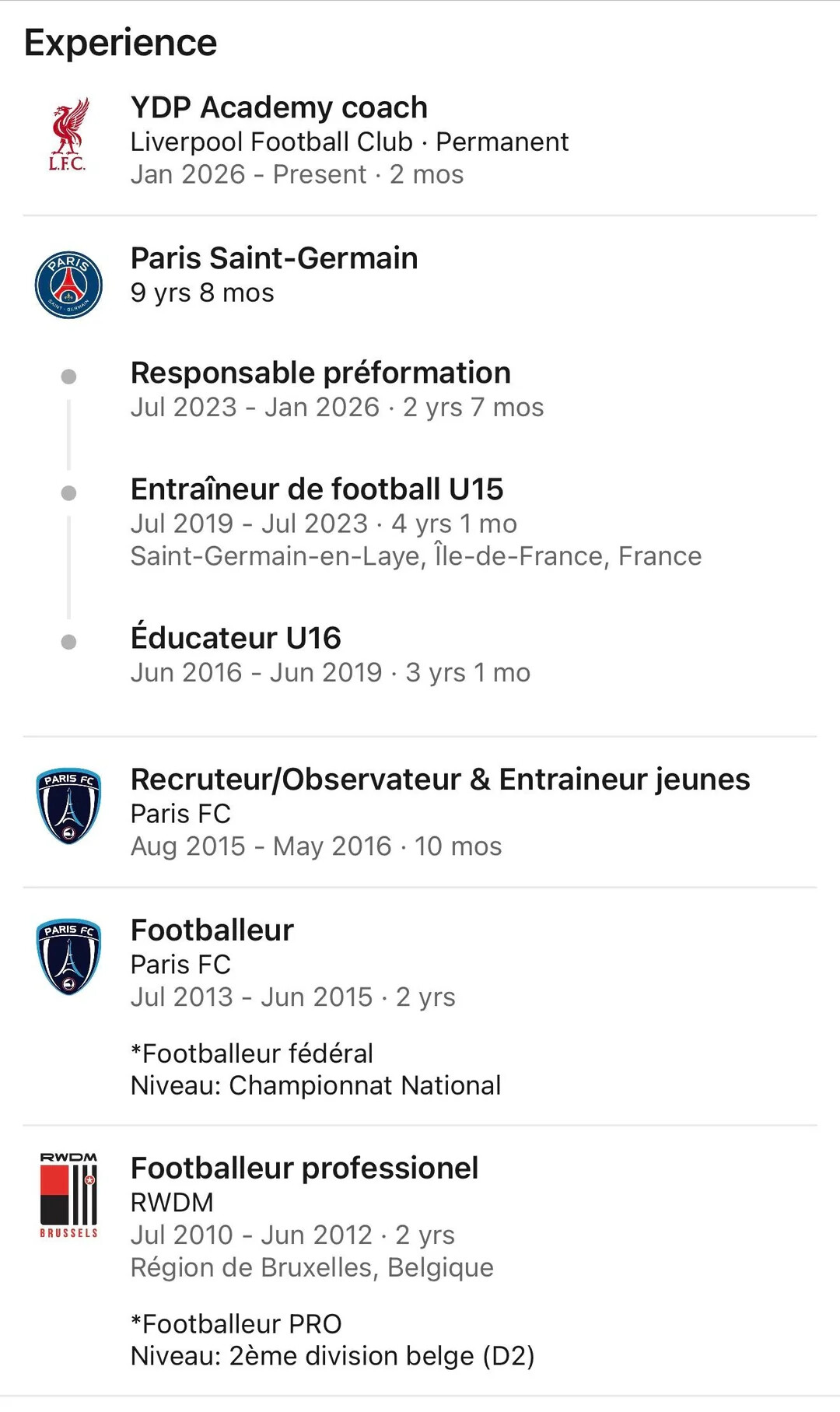Click the Saint-Germain-en-Laye location text
The image size is (840, 1412).
(x=416, y=556)
